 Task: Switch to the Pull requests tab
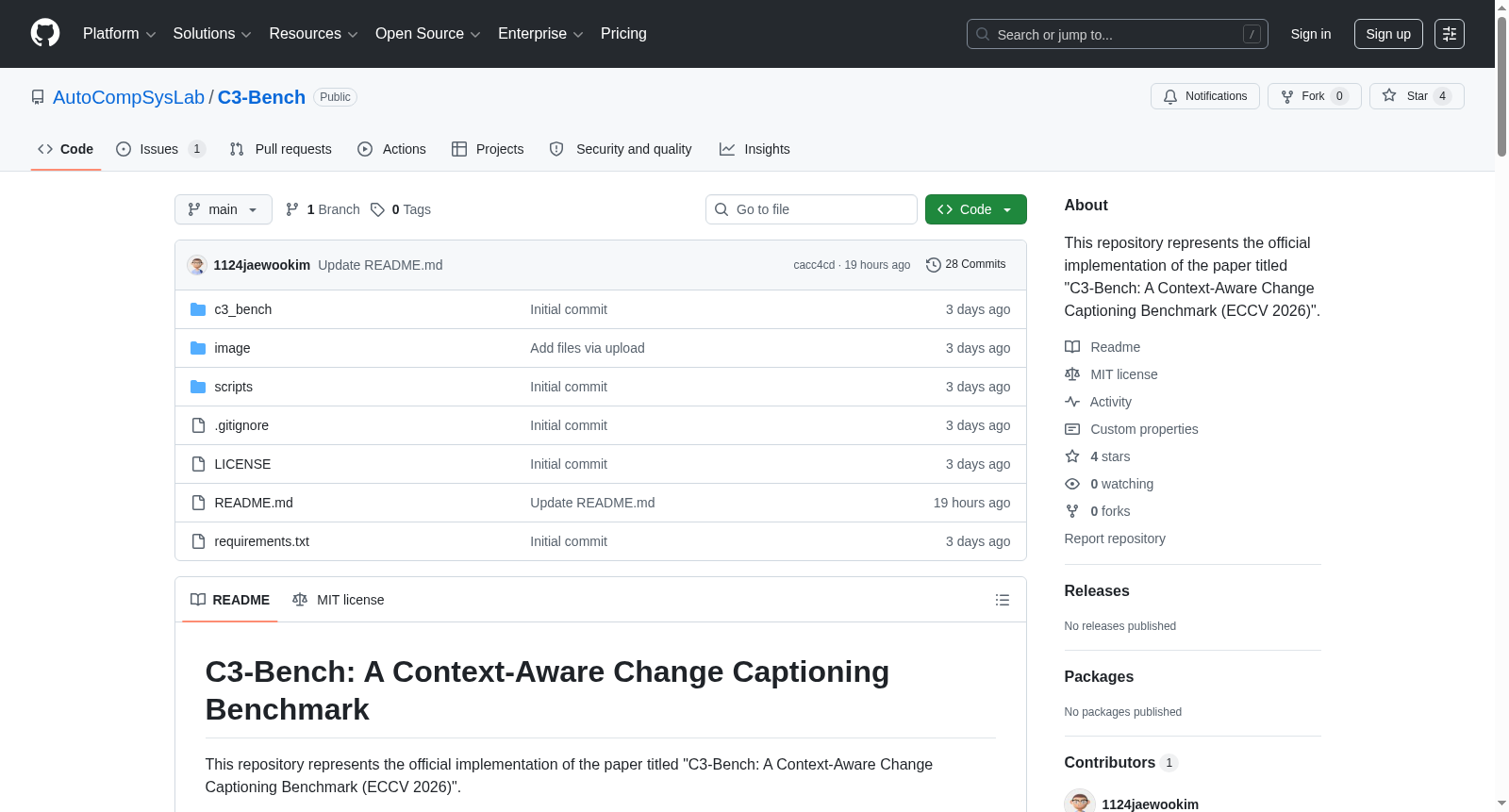click(x=281, y=149)
